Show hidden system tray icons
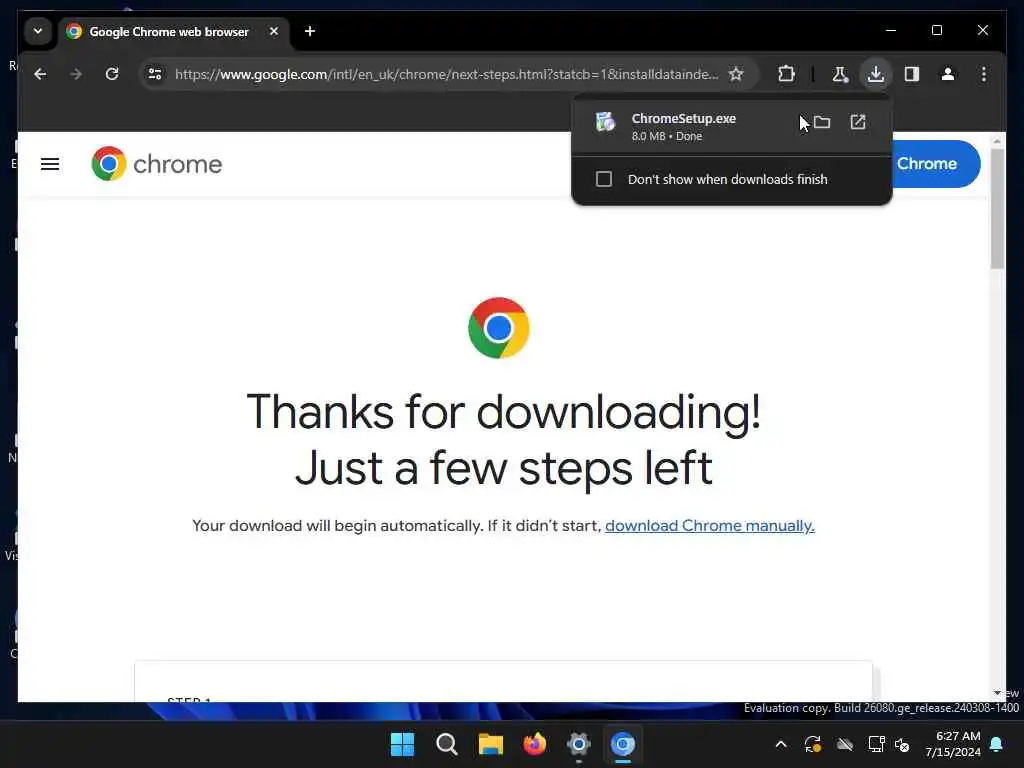 coord(781,744)
